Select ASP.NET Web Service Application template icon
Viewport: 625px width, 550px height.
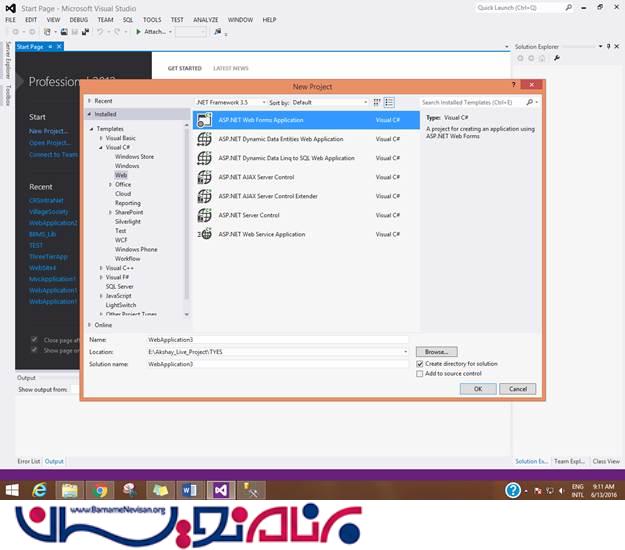tap(204, 234)
